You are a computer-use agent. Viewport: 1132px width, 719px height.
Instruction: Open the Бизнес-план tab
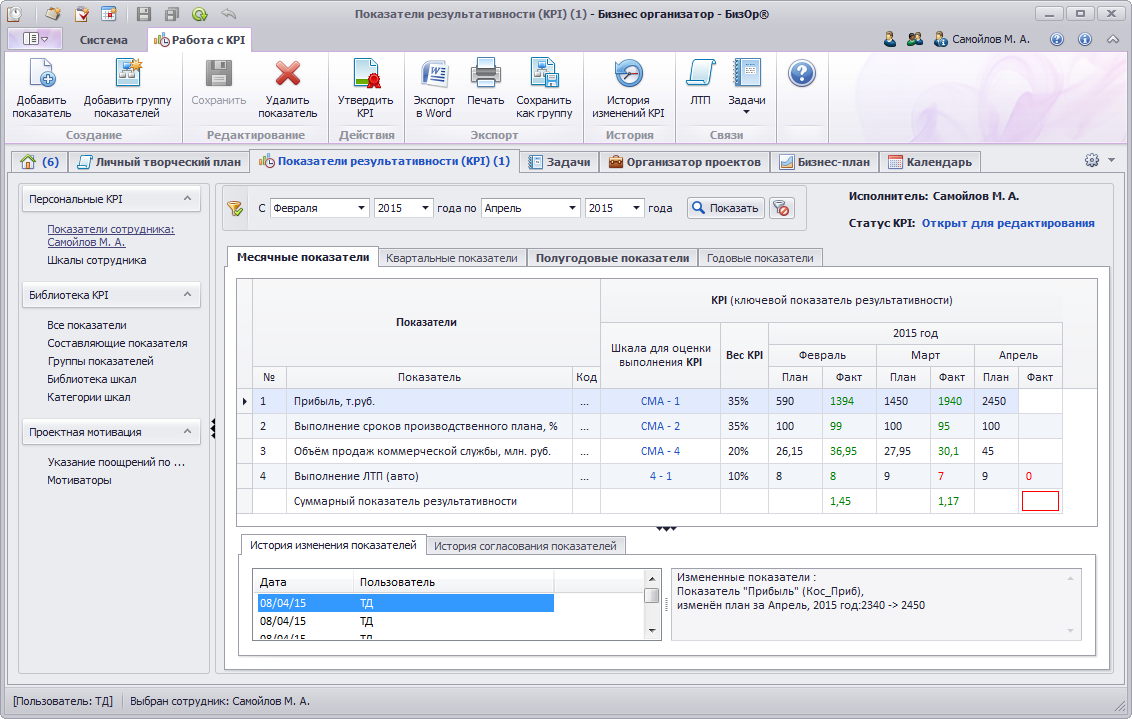click(826, 162)
